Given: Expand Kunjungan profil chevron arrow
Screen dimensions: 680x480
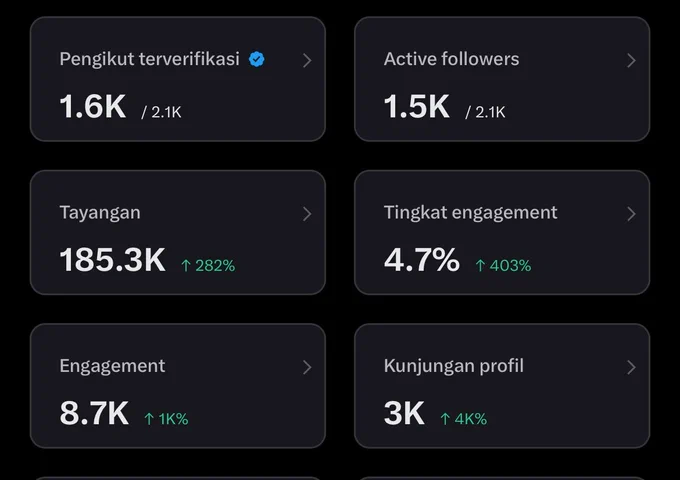Looking at the screenshot, I should [631, 367].
